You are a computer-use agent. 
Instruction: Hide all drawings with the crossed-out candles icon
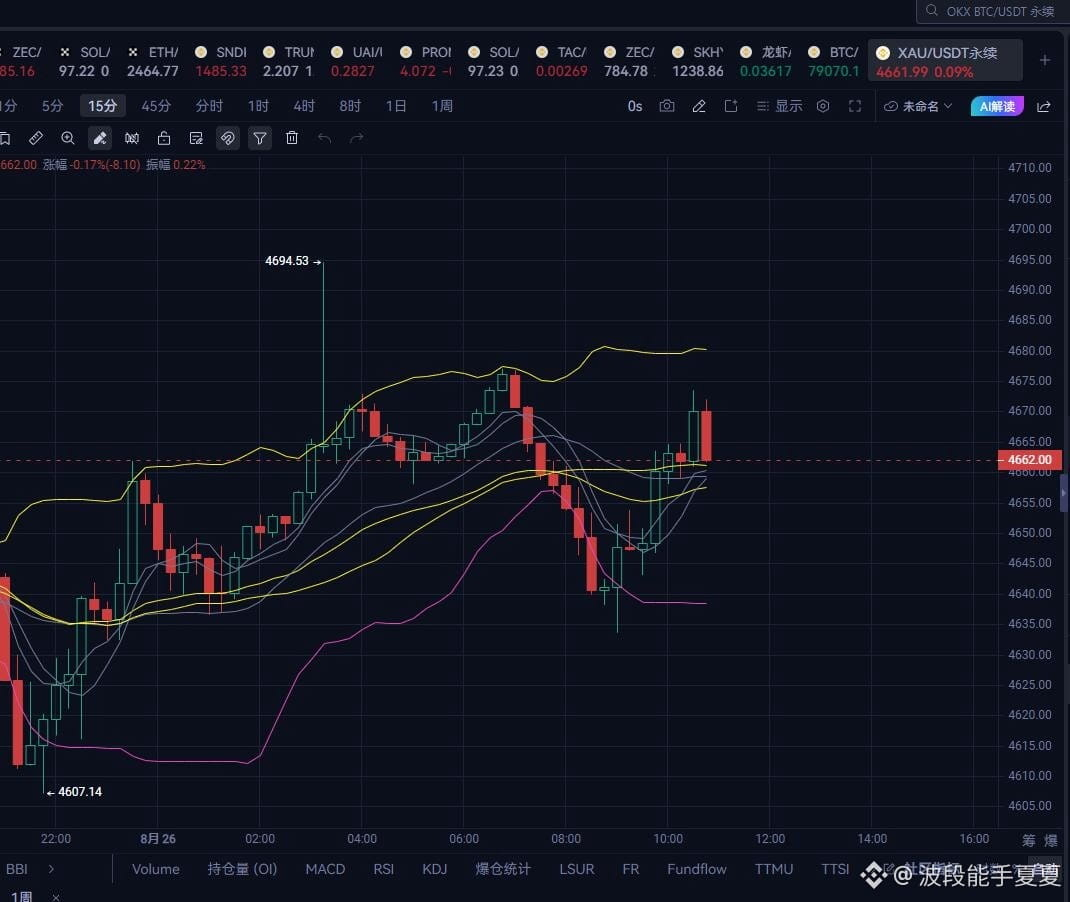click(132, 139)
